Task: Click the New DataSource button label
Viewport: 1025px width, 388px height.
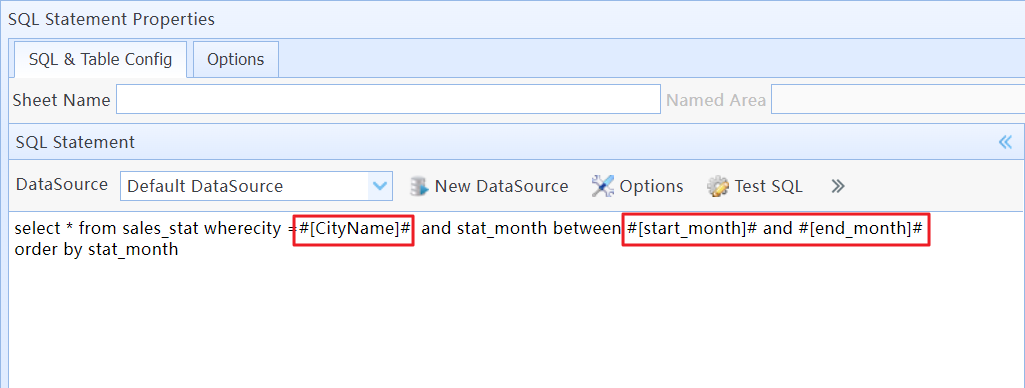Action: tap(501, 187)
